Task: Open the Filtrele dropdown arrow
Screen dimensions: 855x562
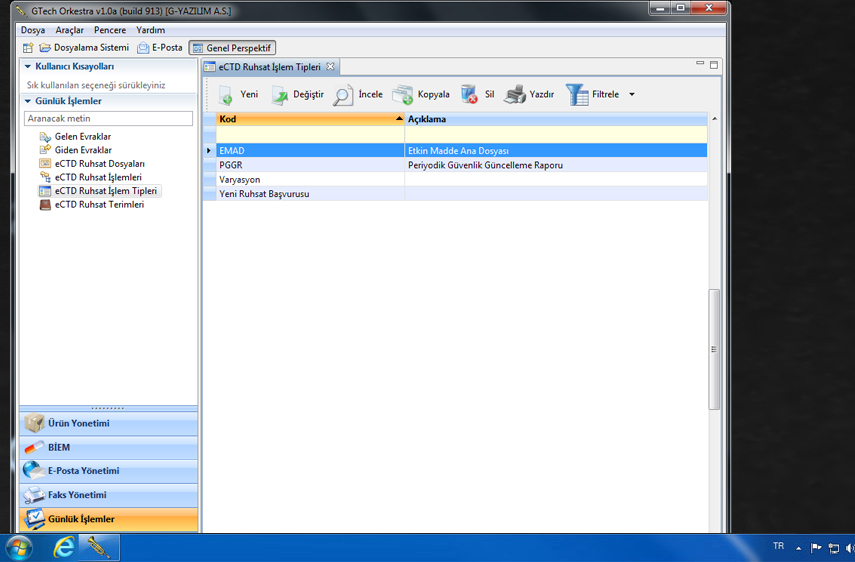Action: pyautogui.click(x=632, y=95)
